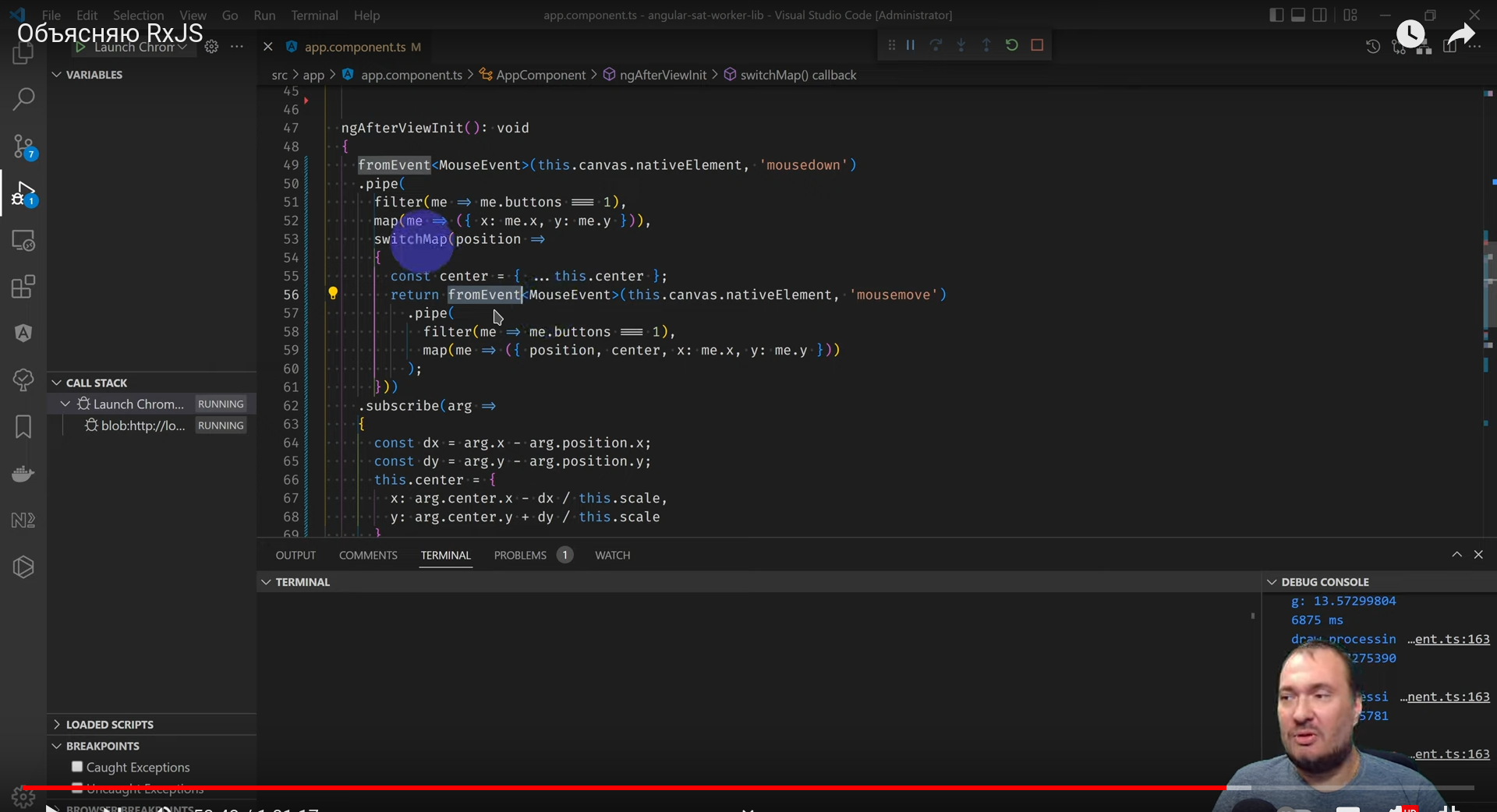Pause the debugger
The height and width of the screenshot is (812, 1497).
(910, 45)
